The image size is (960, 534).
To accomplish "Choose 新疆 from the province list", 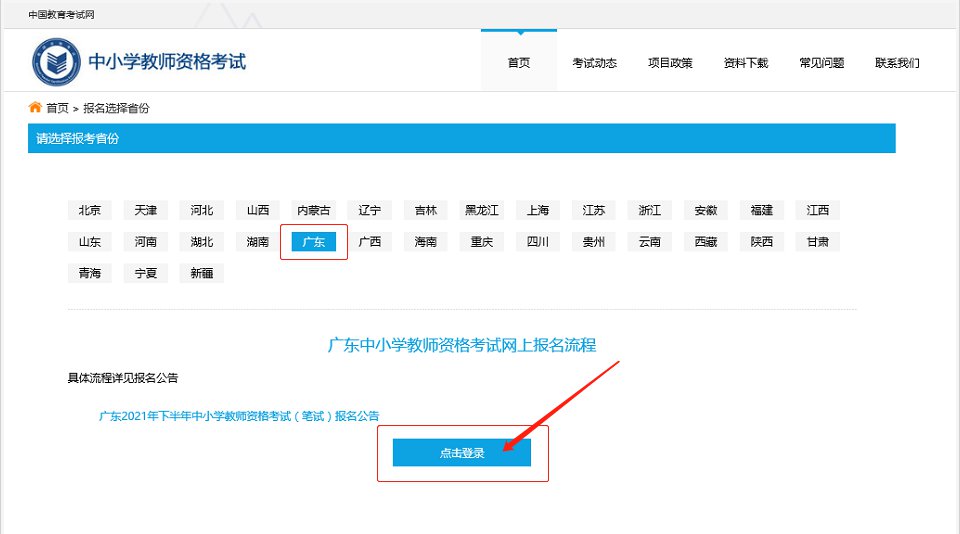I will pyautogui.click(x=202, y=273).
